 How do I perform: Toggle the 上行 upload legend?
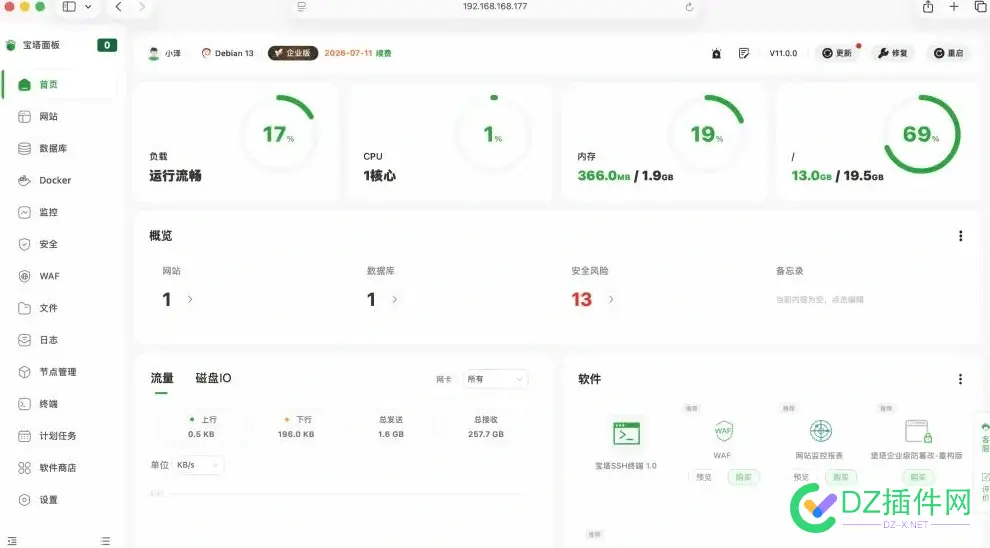203,419
